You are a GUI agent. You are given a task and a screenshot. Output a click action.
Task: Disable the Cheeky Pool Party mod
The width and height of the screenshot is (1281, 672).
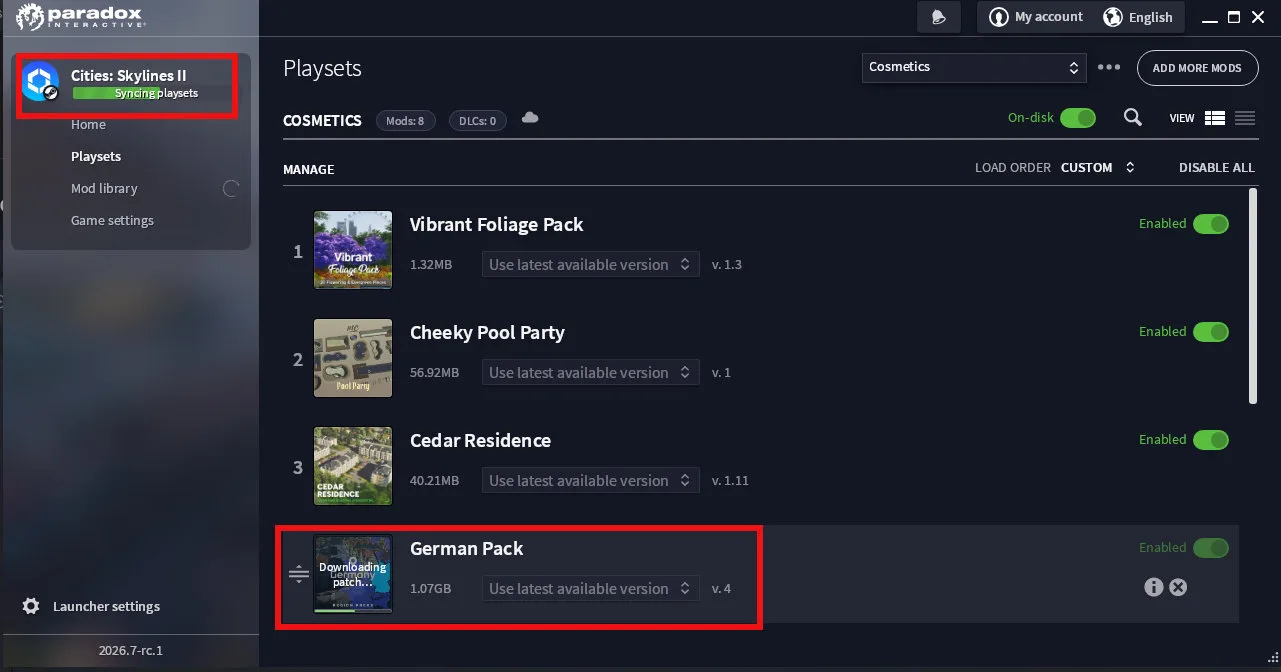point(1211,332)
